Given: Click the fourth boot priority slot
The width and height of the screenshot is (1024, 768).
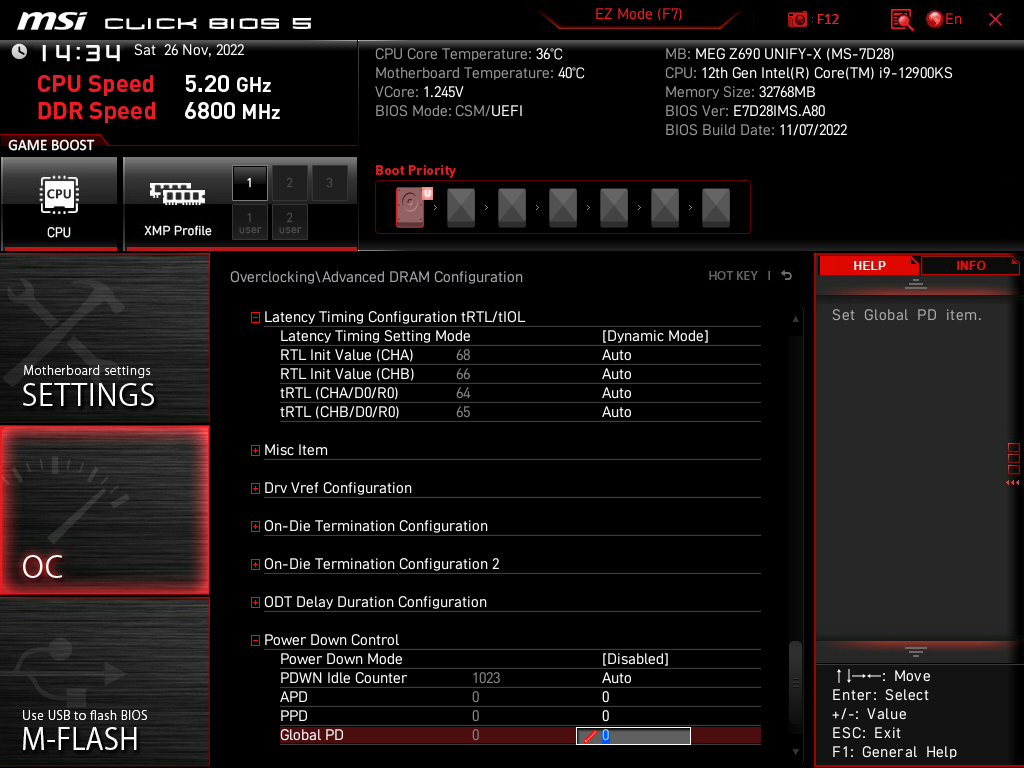Looking at the screenshot, I should coord(563,207).
